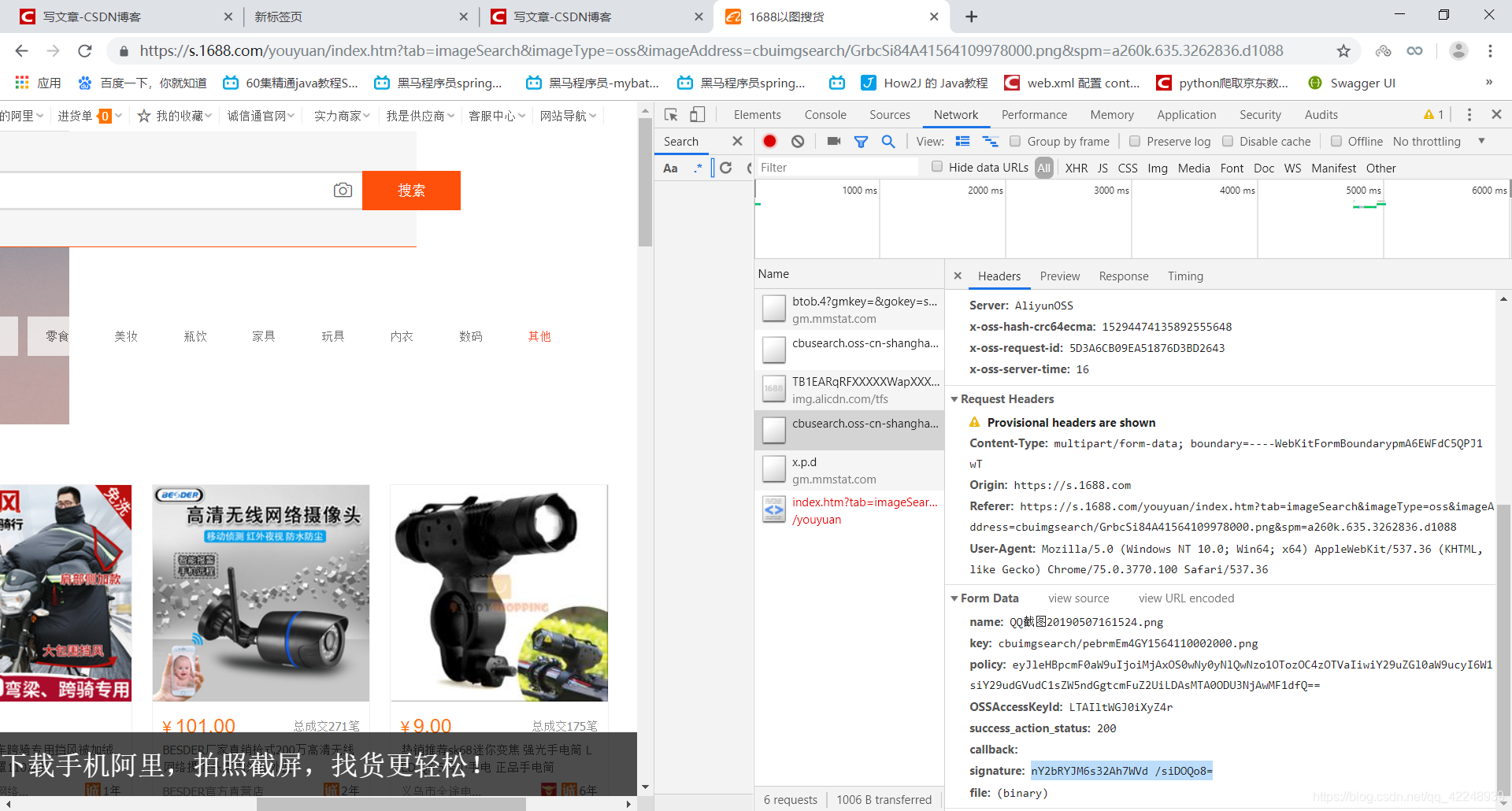This screenshot has width=1512, height=811.
Task: Go back in browser history
Action: point(21,51)
